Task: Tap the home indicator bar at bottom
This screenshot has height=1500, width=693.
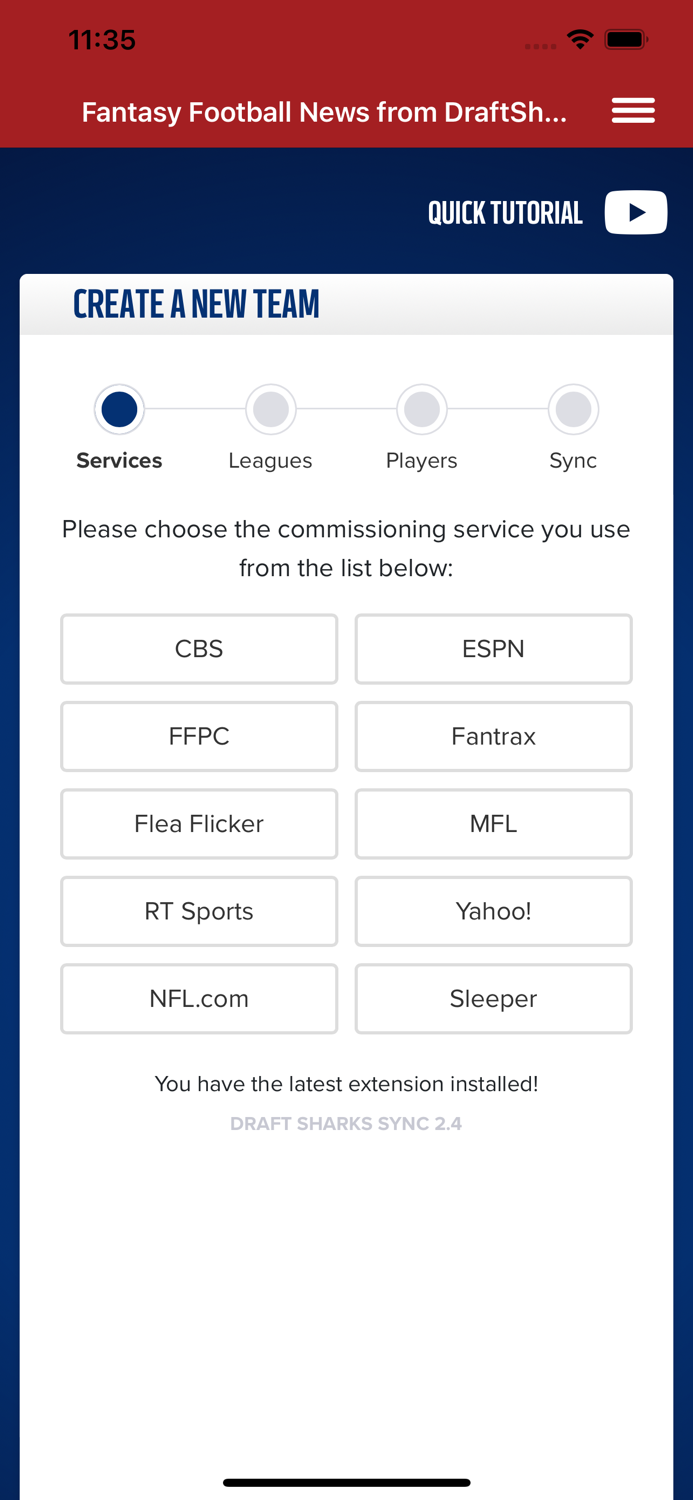Action: pos(346,1482)
